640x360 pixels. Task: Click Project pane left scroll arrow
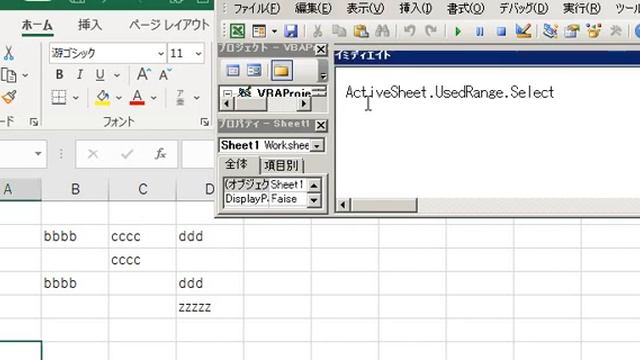coord(227,104)
